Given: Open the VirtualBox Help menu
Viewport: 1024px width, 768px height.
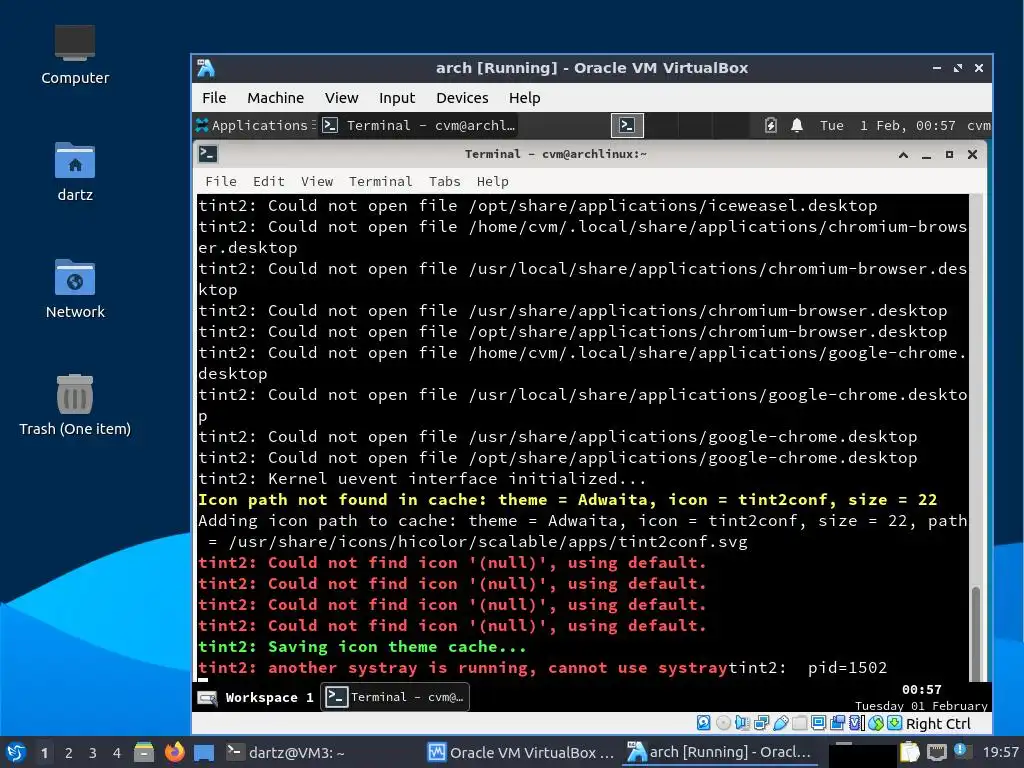Looking at the screenshot, I should point(524,98).
